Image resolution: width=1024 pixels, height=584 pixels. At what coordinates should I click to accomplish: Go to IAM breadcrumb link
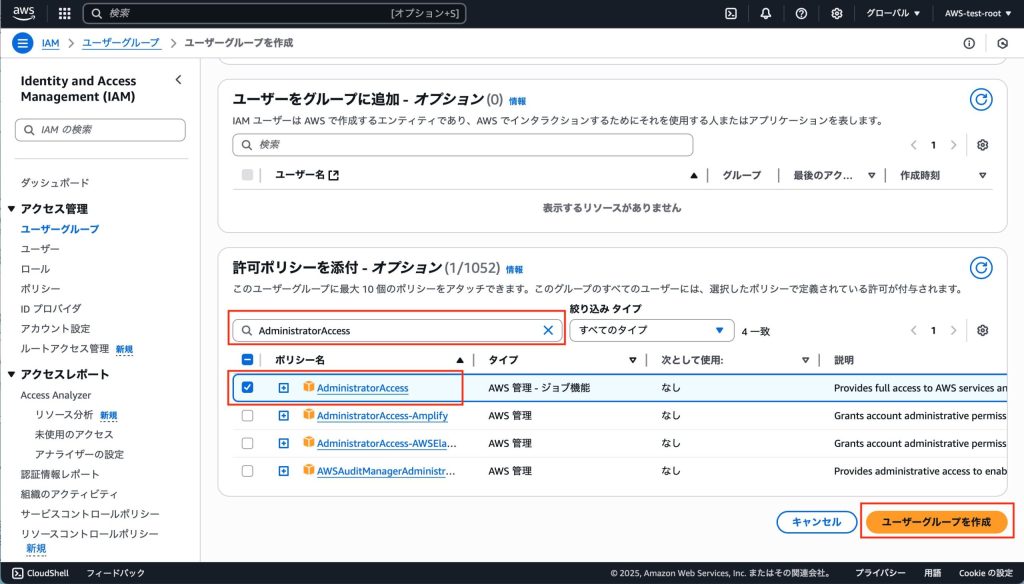coord(50,43)
